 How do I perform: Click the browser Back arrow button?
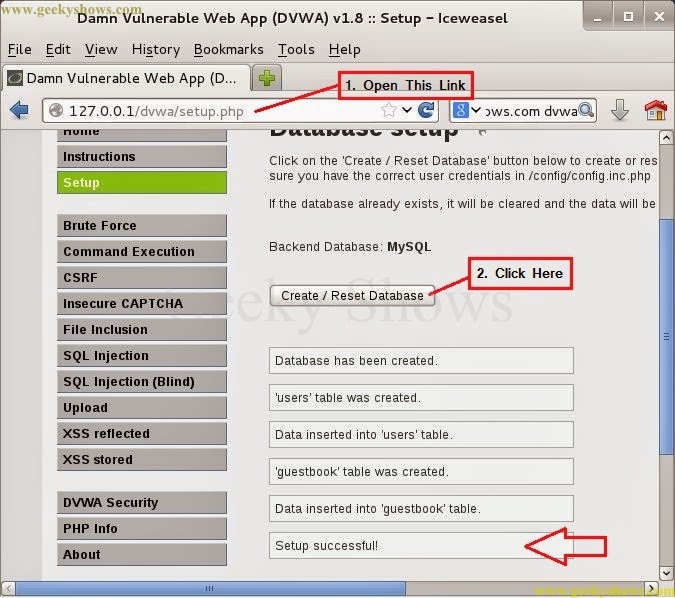(20, 111)
